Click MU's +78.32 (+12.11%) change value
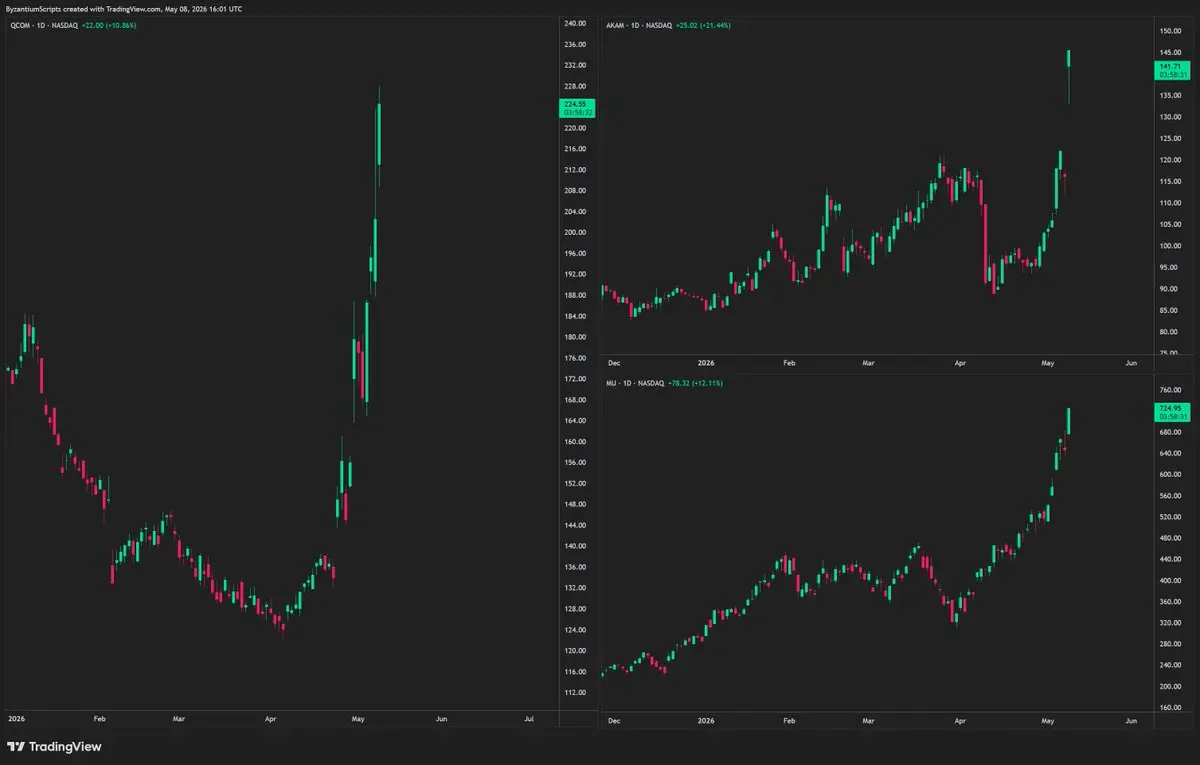 point(695,383)
